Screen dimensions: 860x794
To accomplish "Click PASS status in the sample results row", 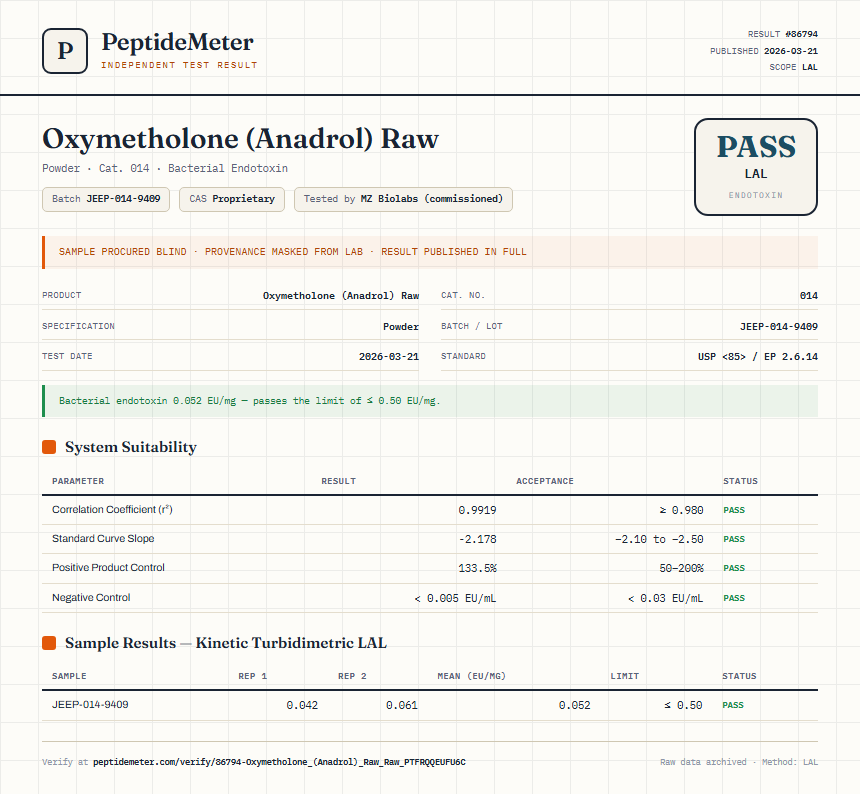I will click(x=733, y=705).
